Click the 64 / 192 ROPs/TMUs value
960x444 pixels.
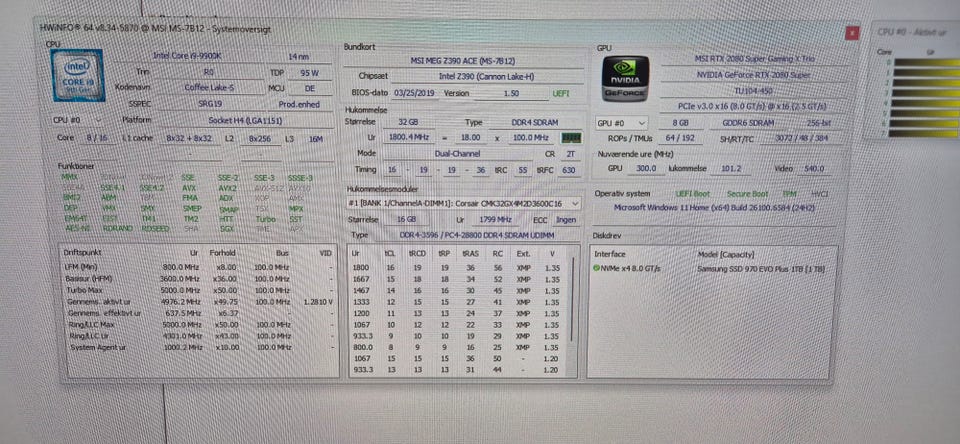(680, 138)
